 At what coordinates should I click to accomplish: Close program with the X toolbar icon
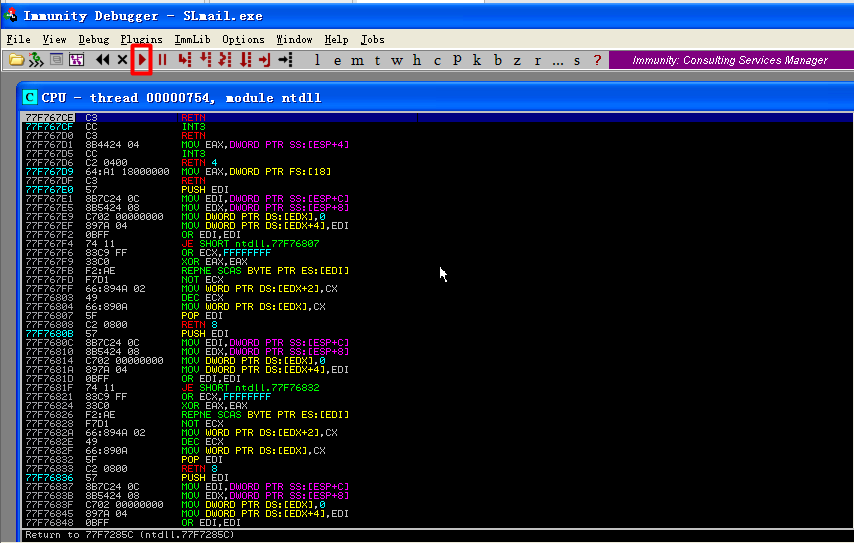(x=123, y=60)
